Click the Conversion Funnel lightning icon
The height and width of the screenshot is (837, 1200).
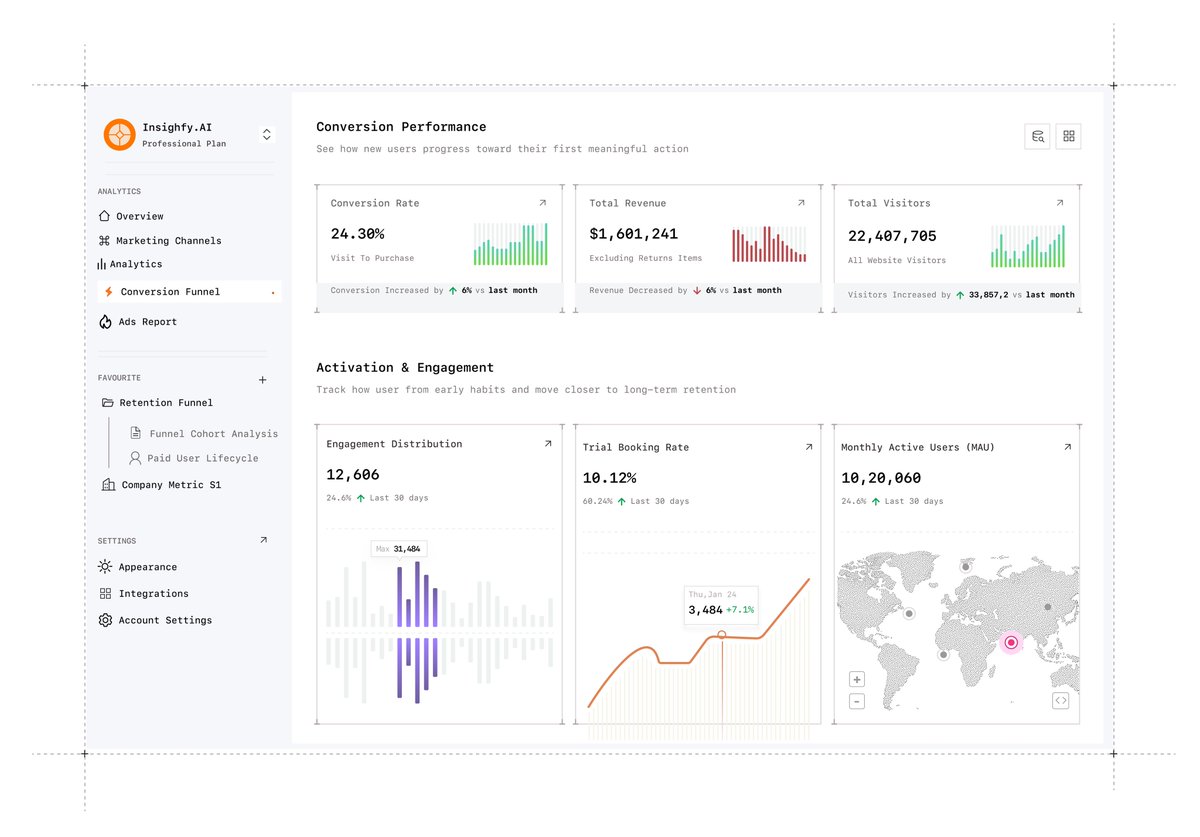[x=108, y=292]
